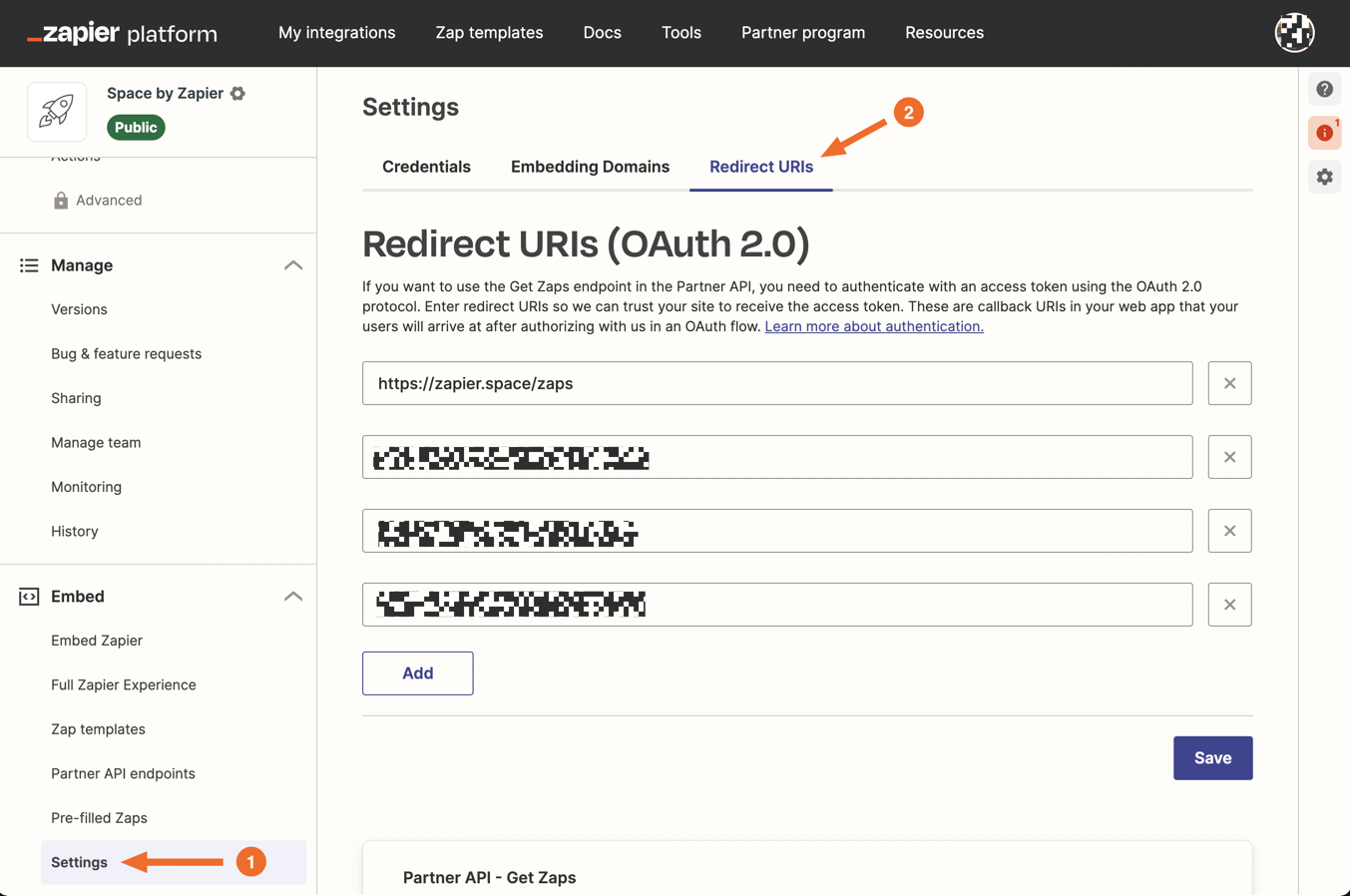Click the Space by Zapier rocket icon
The image size is (1350, 896).
(57, 111)
